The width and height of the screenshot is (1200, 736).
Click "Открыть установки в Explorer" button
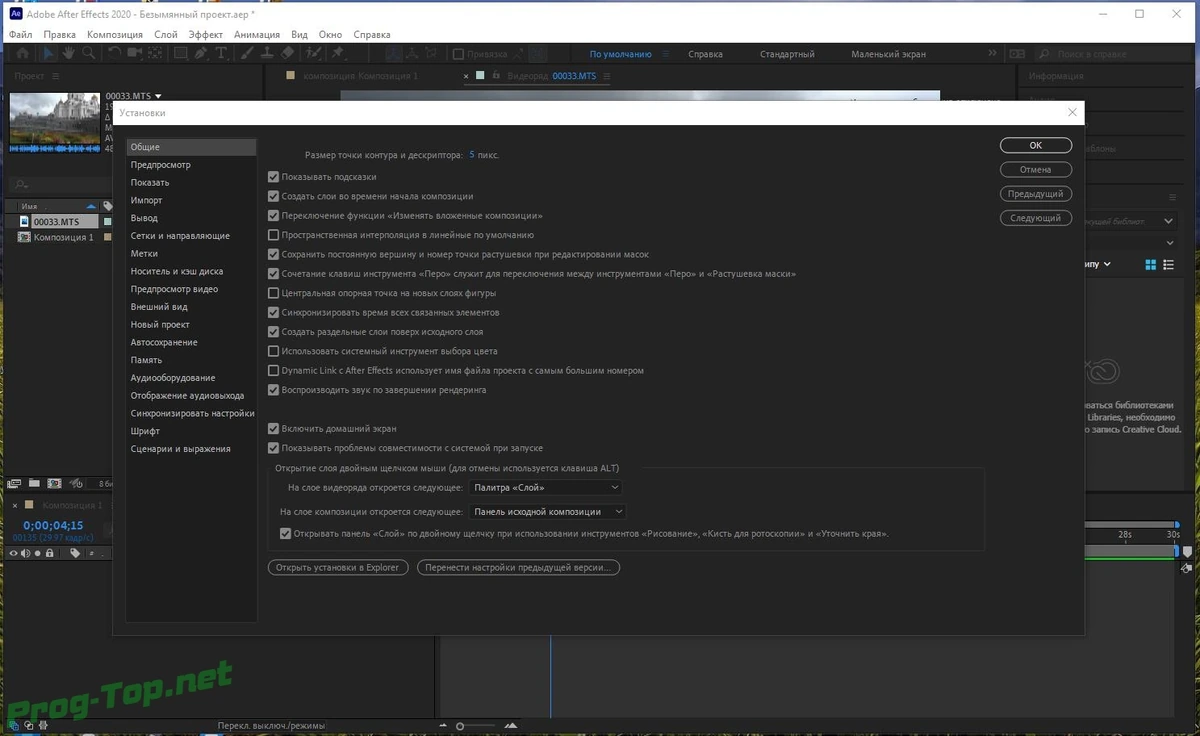338,567
